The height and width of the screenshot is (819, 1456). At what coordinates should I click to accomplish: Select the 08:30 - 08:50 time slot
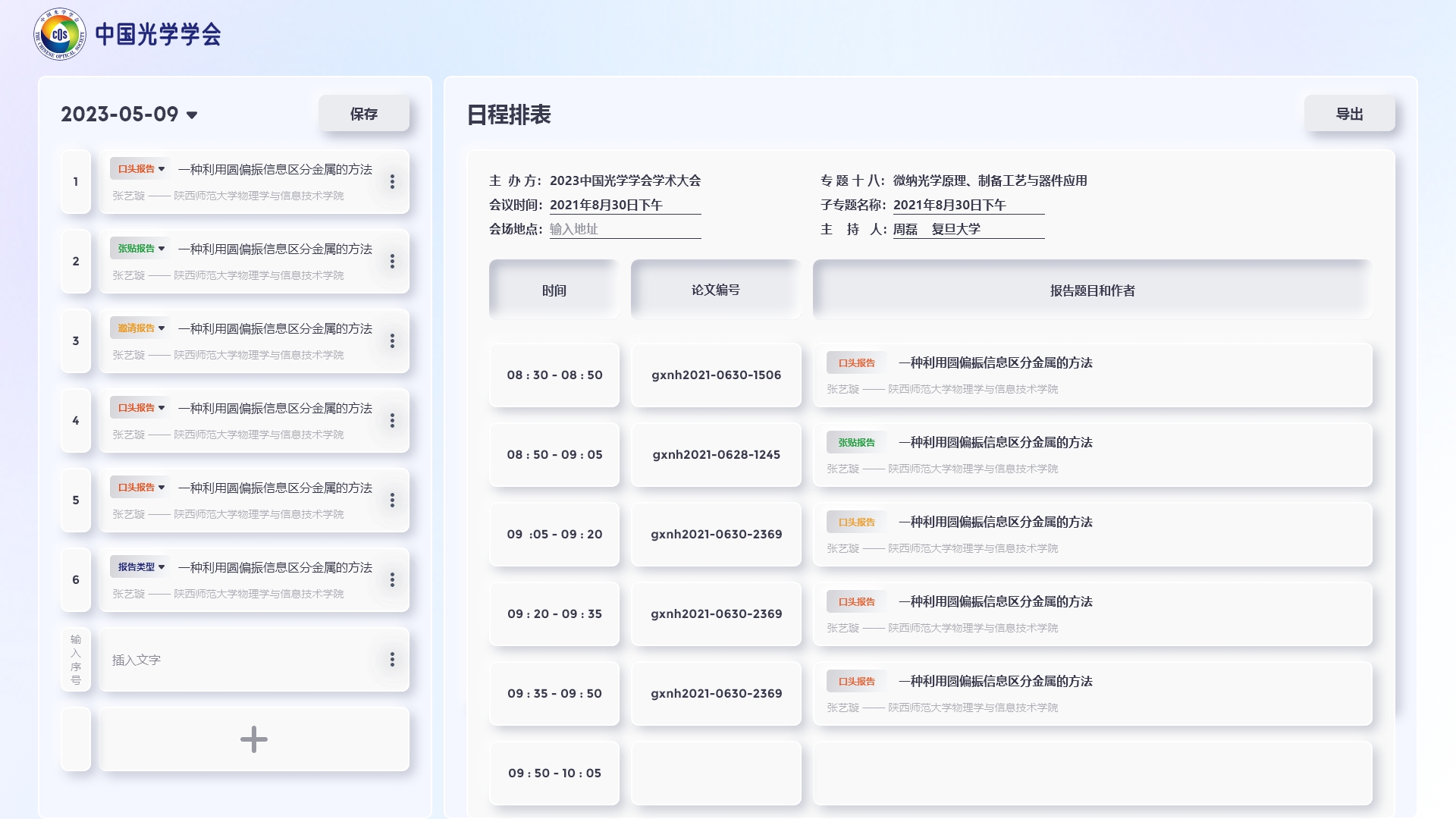554,375
